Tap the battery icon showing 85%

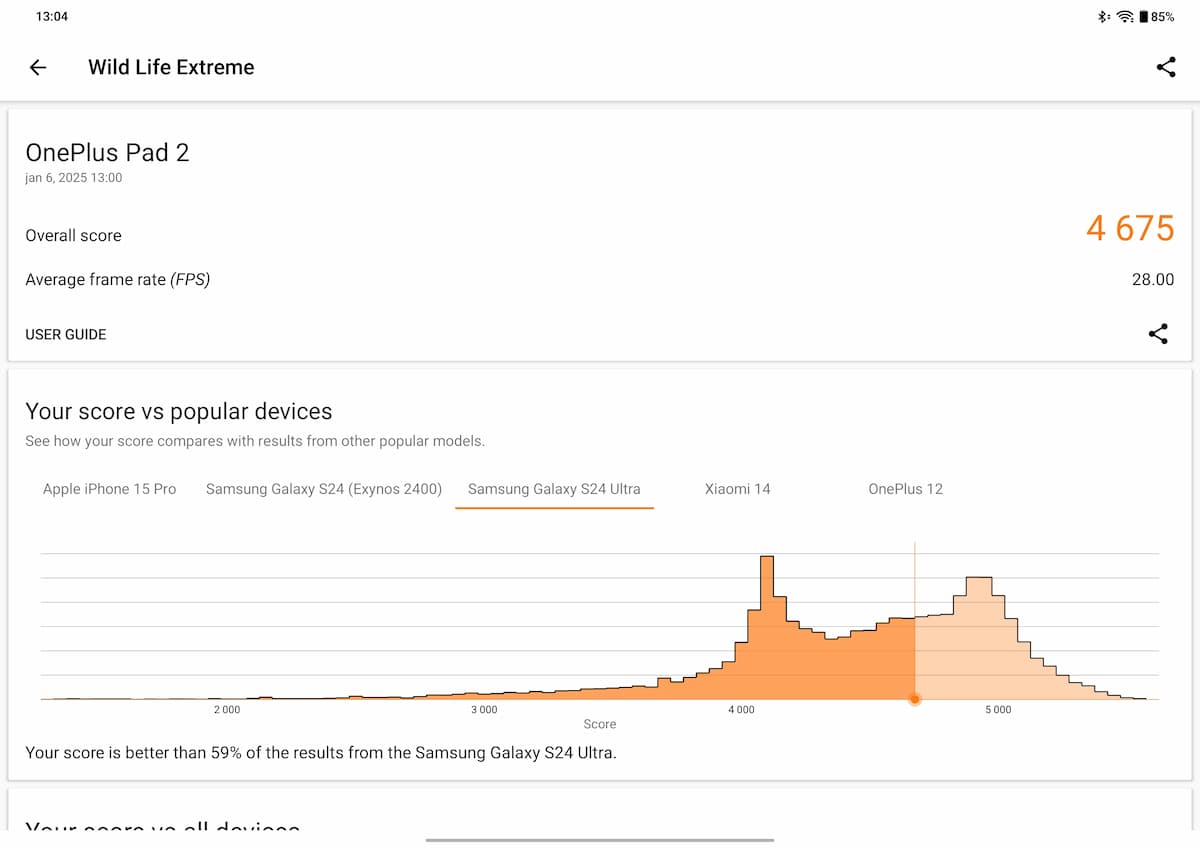(x=1143, y=17)
